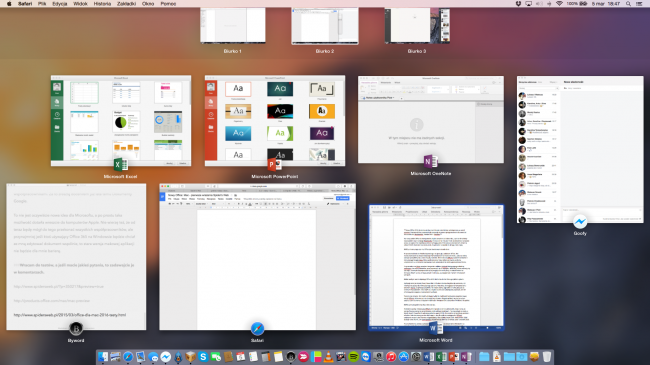Open the Edycja menu
Screen dimensions: 650x365
pos(60,4)
